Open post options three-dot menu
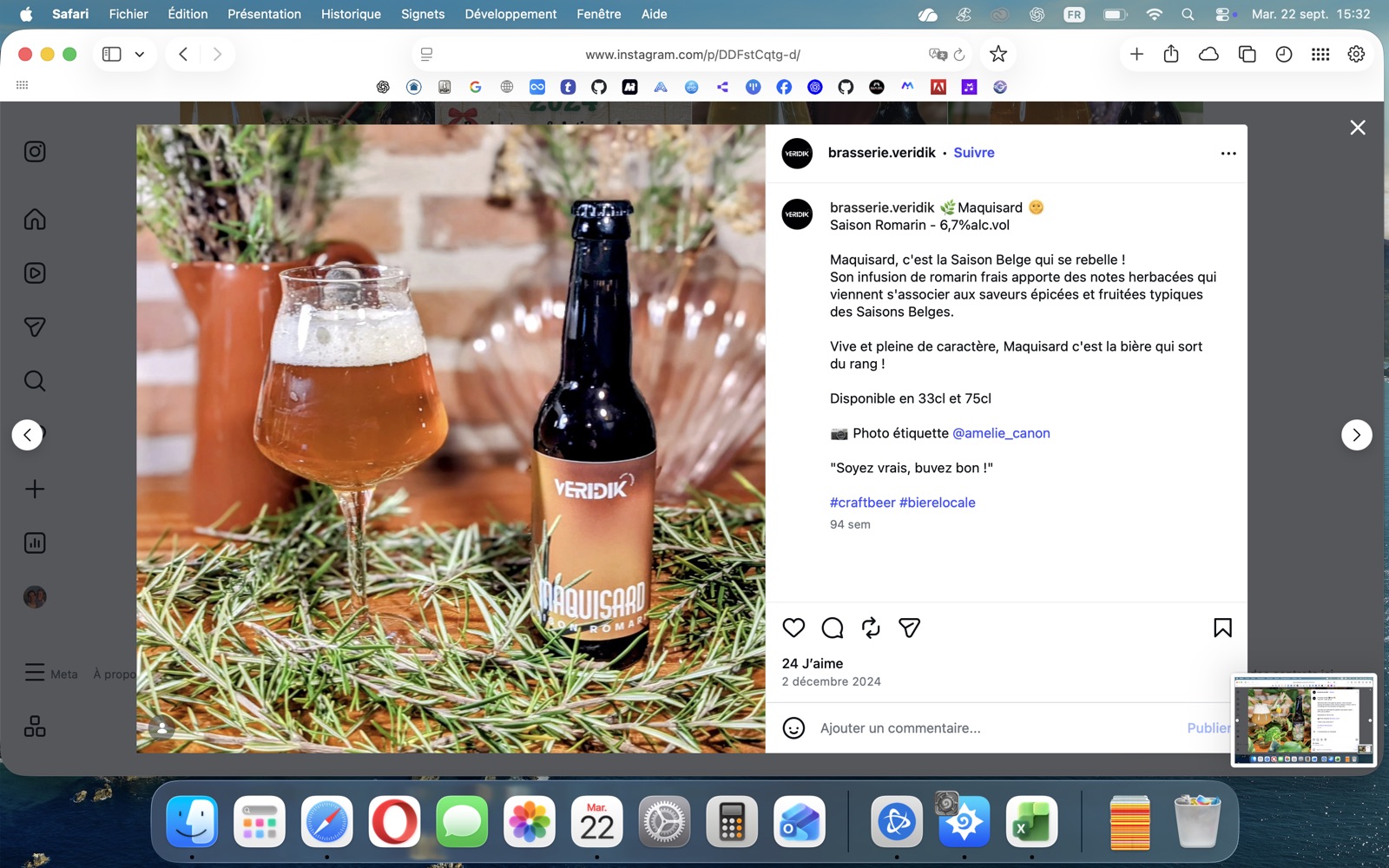The height and width of the screenshot is (868, 1389). (1228, 154)
